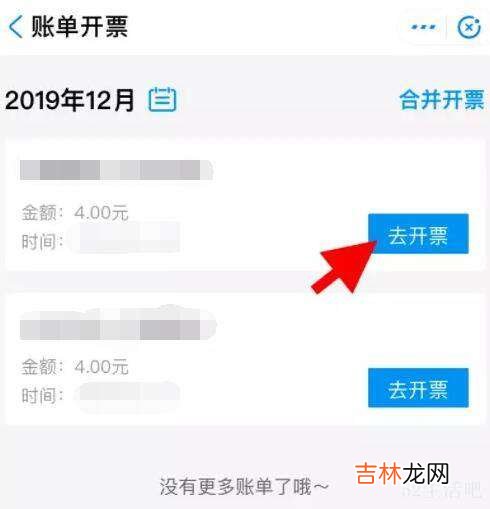Screen dimensions: 490x509
Task: Open the three-dot more options menu
Action: click(423, 27)
